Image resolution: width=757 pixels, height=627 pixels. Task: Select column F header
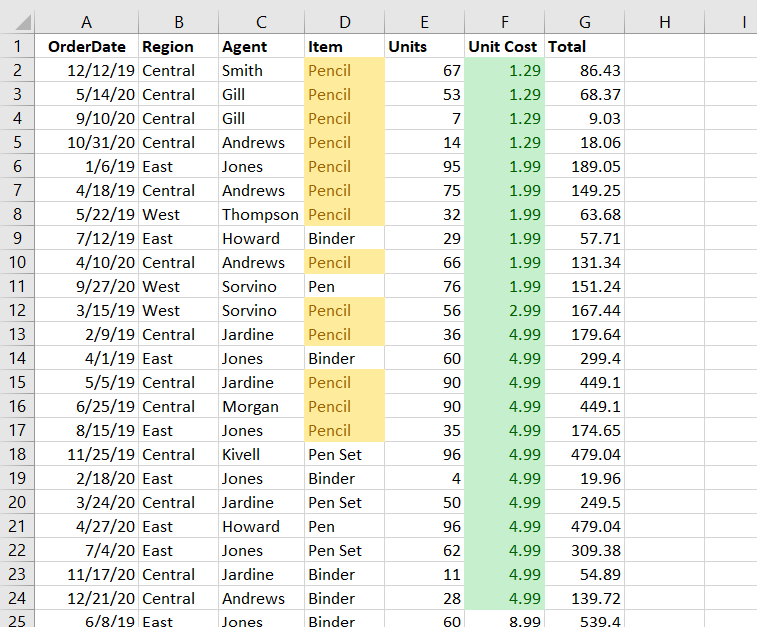[x=505, y=22]
